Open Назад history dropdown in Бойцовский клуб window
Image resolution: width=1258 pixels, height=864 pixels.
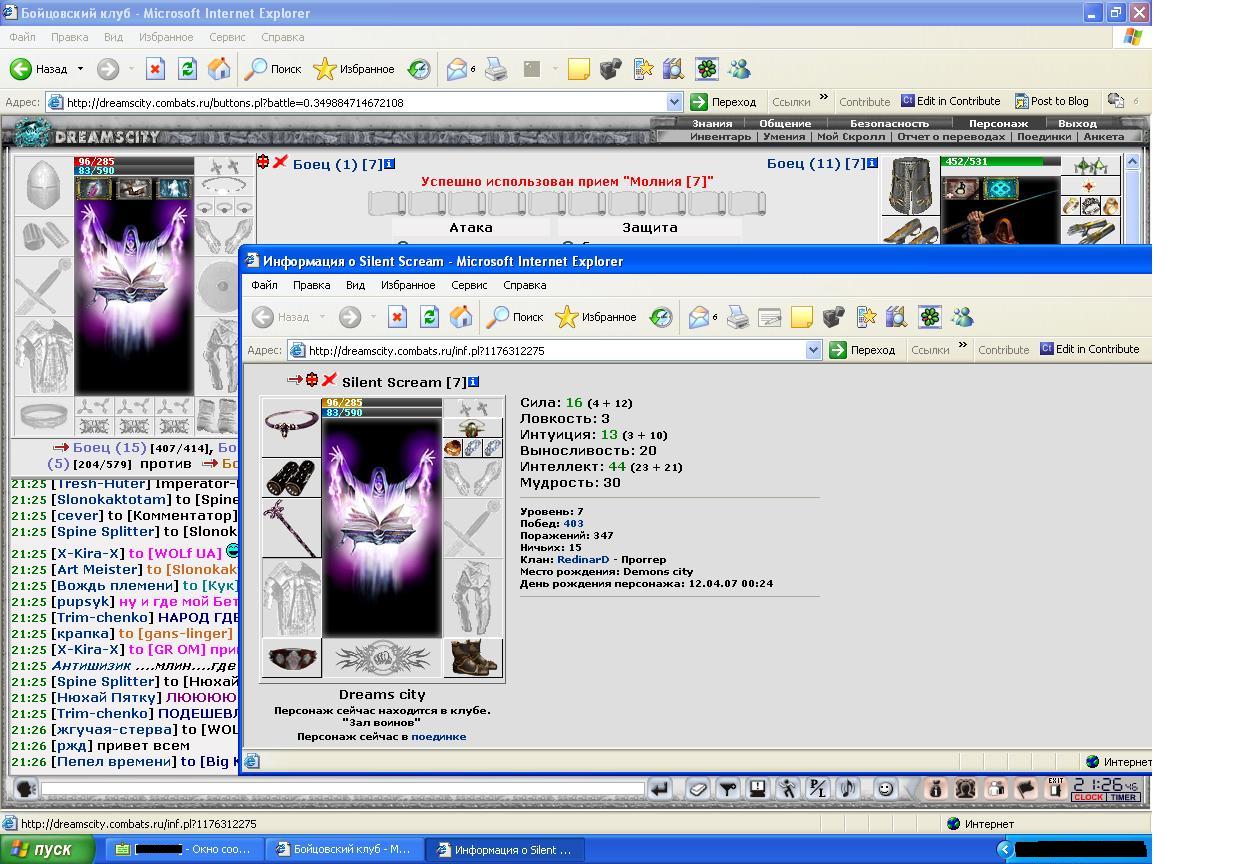coord(80,69)
